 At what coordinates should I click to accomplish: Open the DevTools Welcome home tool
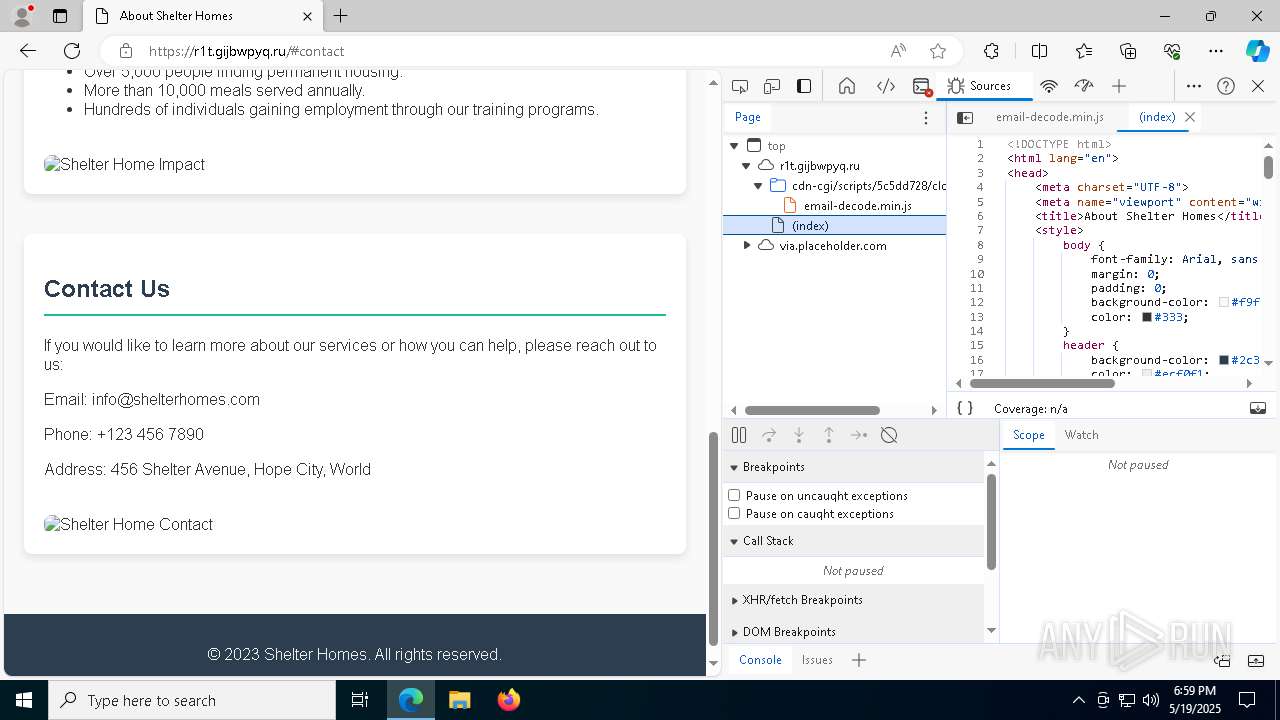(847, 86)
